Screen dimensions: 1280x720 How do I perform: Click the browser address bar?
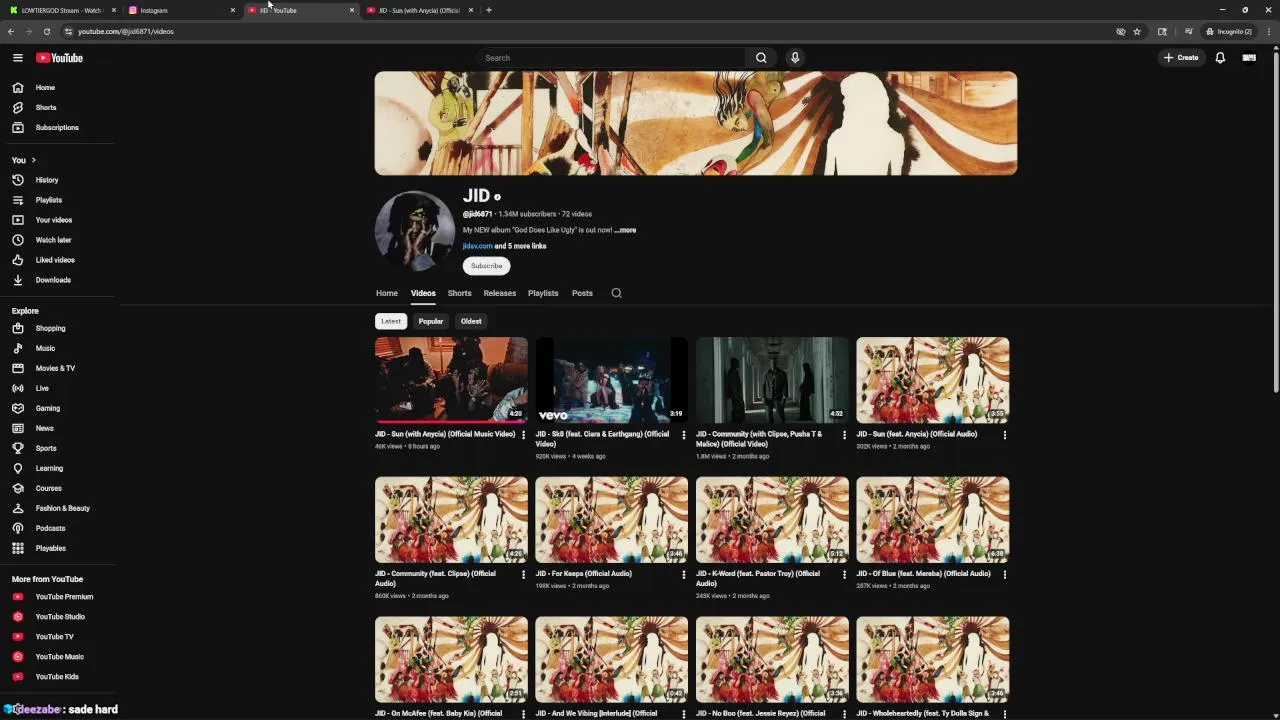(590, 31)
